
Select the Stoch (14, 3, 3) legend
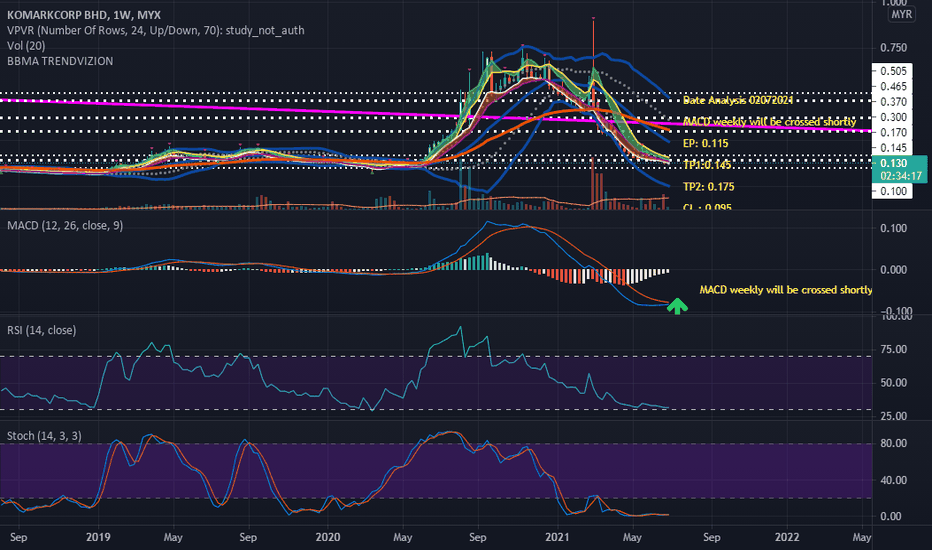coord(44,436)
